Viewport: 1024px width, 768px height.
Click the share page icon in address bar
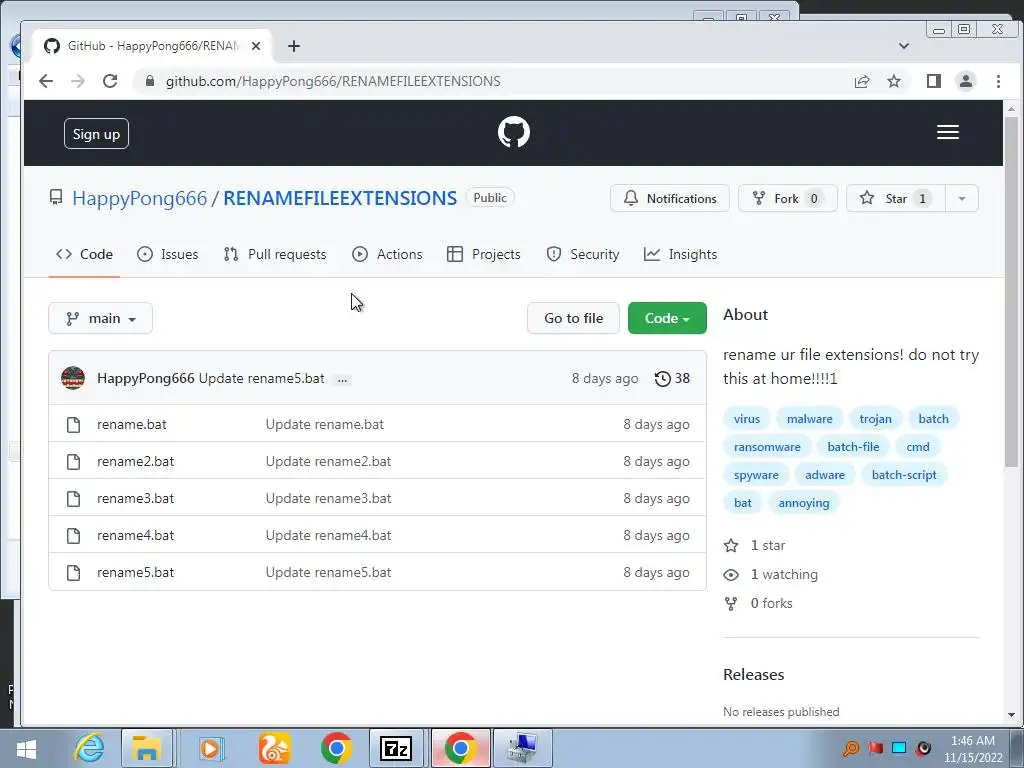coord(862,81)
